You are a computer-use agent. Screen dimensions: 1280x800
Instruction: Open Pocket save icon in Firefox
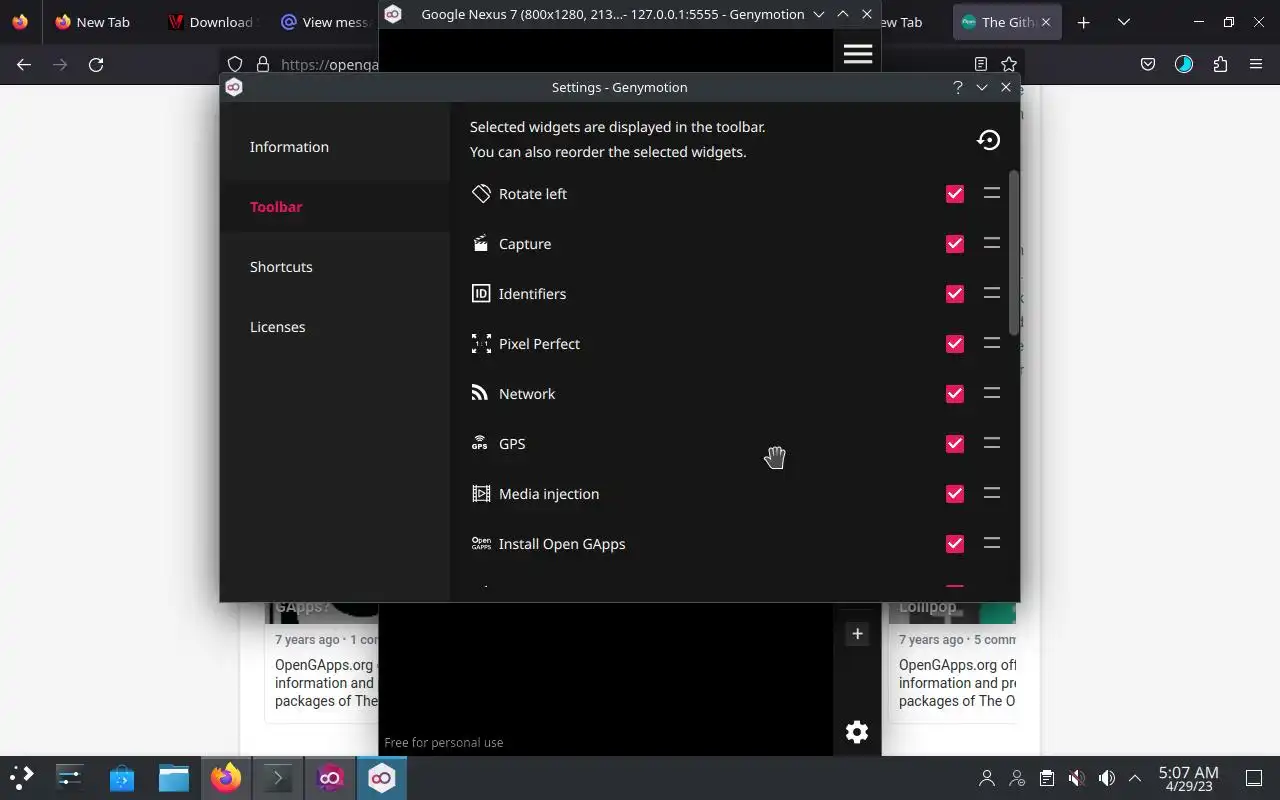click(x=1148, y=64)
